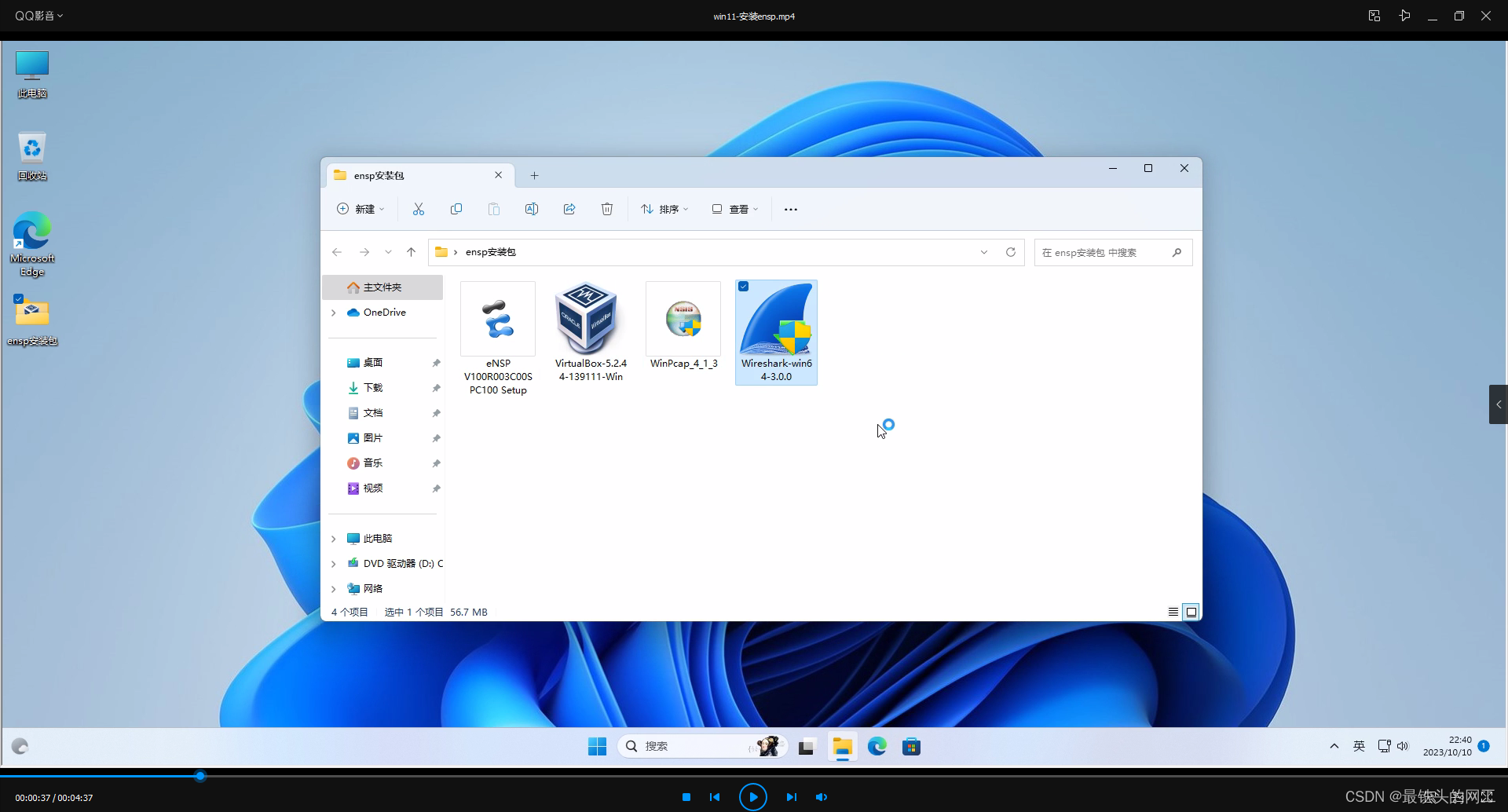Open QQ影音 main menu dropdown
This screenshot has height=812, width=1508.
pyautogui.click(x=38, y=16)
